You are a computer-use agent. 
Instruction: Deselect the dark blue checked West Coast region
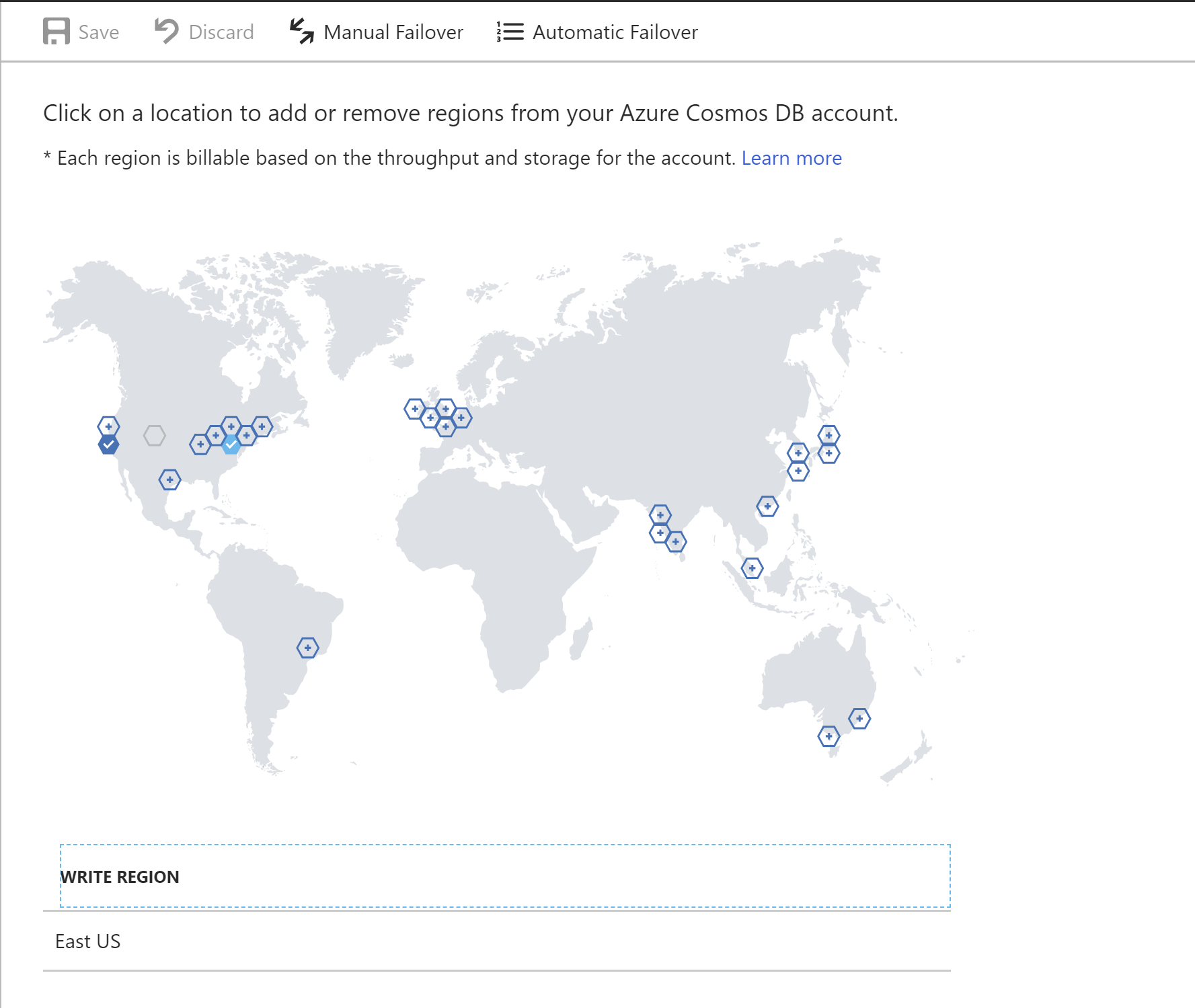pos(108,444)
